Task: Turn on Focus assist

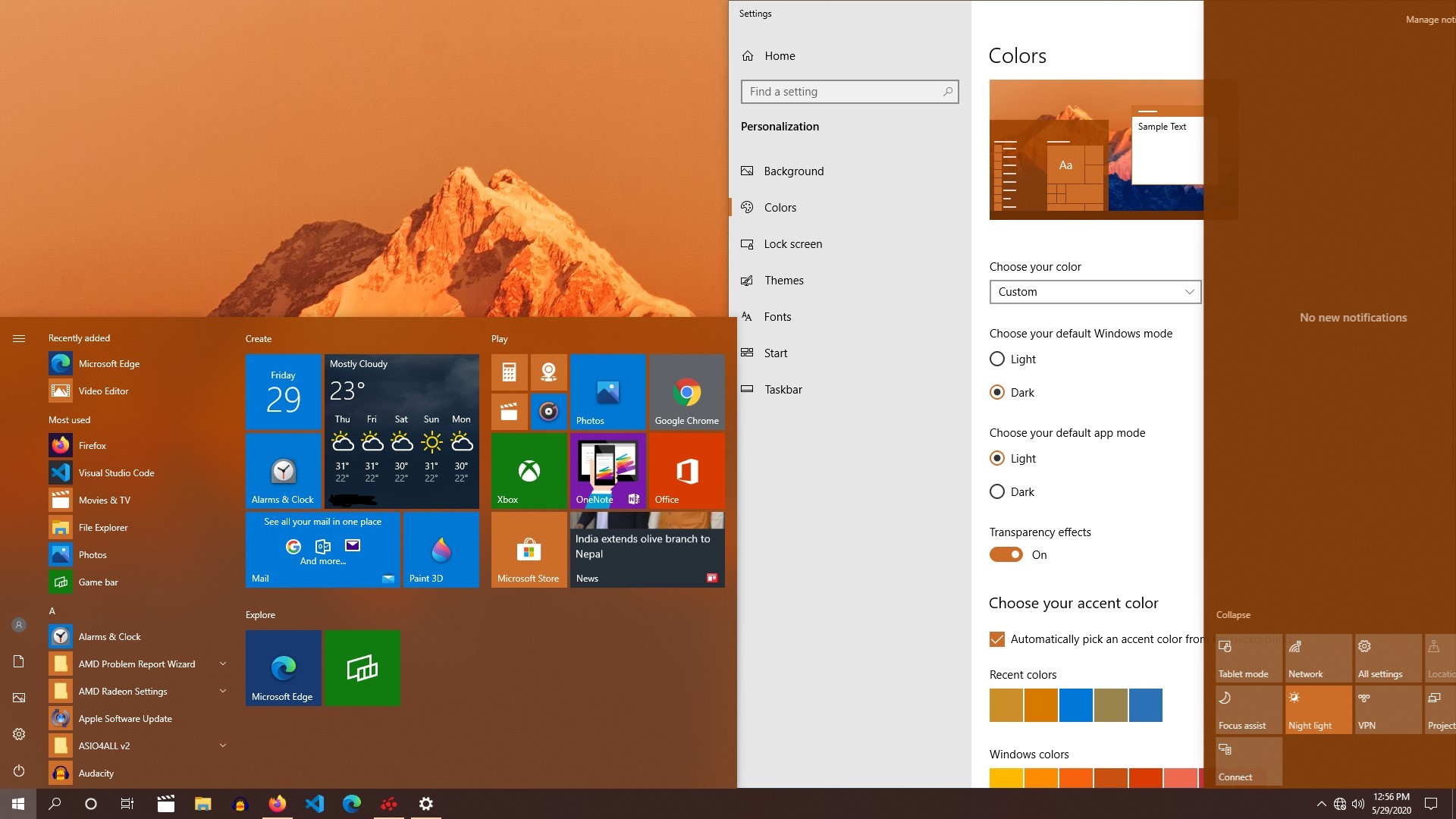Action: click(x=1247, y=709)
